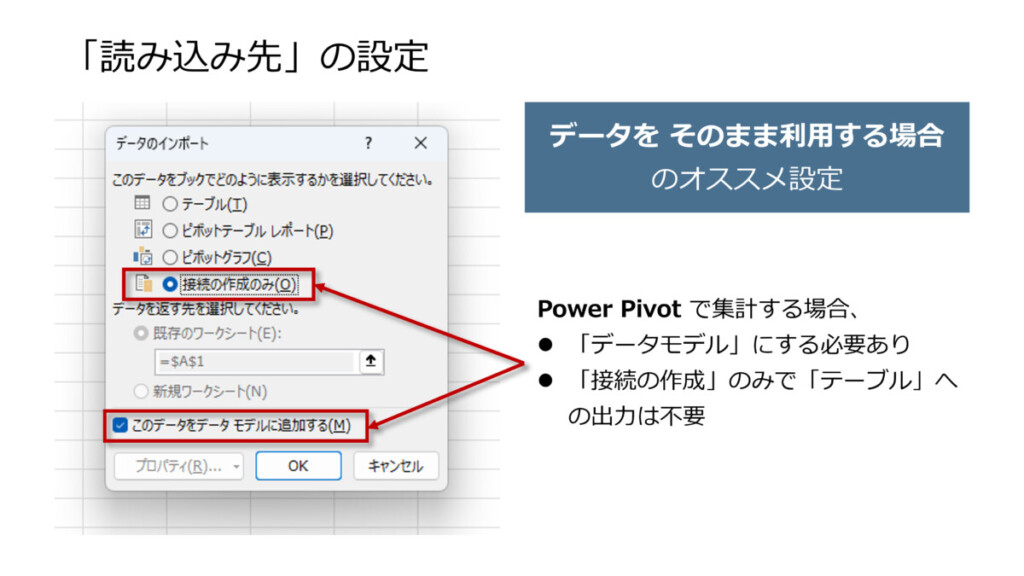Click the データを そのまま利用する場合 banner text
Screen dimensions: 1024x576
(x=746, y=135)
